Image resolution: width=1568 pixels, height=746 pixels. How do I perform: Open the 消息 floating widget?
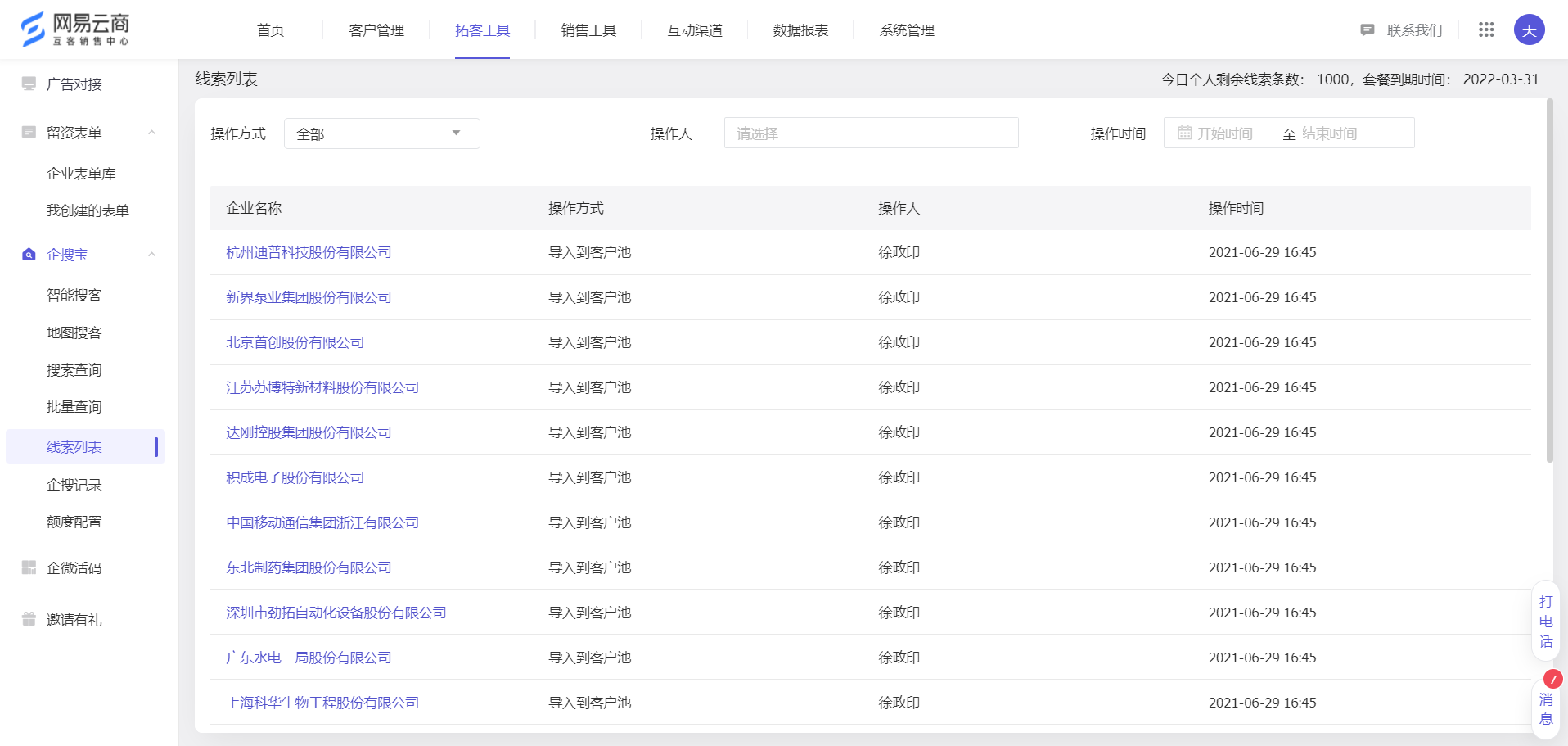click(x=1545, y=709)
